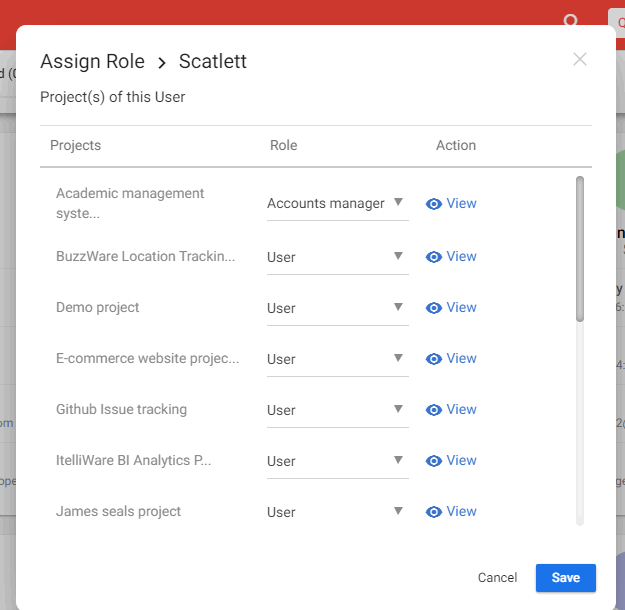This screenshot has width=625, height=610.
Task: Select the ItelliWare BI Analytics P... name
Action: (134, 460)
